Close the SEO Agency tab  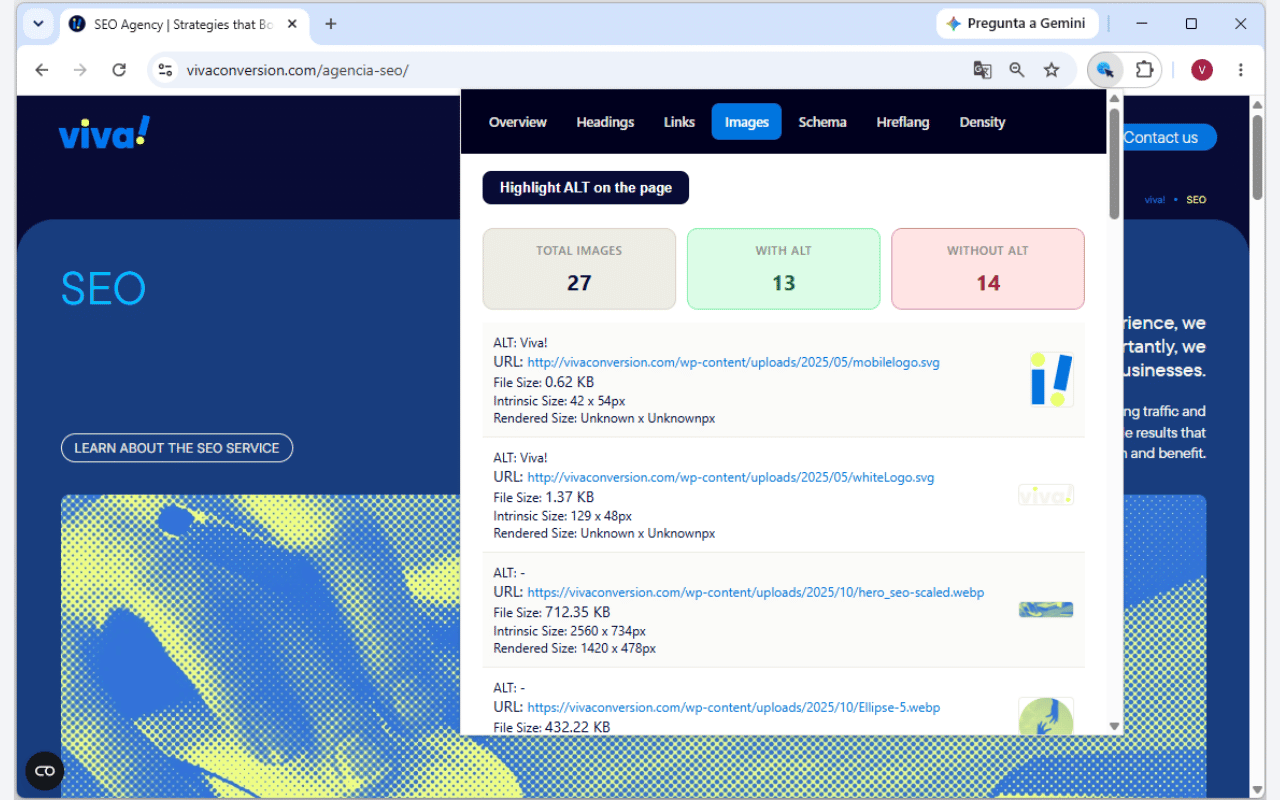(293, 24)
